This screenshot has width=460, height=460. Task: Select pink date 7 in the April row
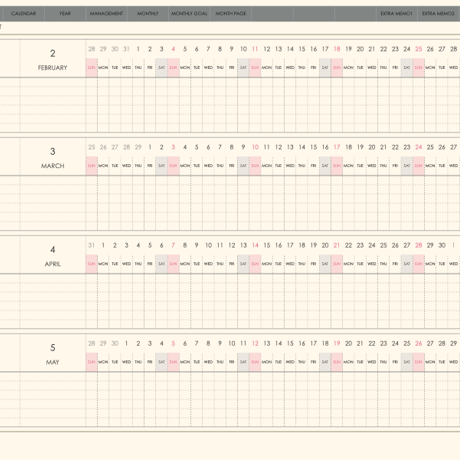click(173, 245)
